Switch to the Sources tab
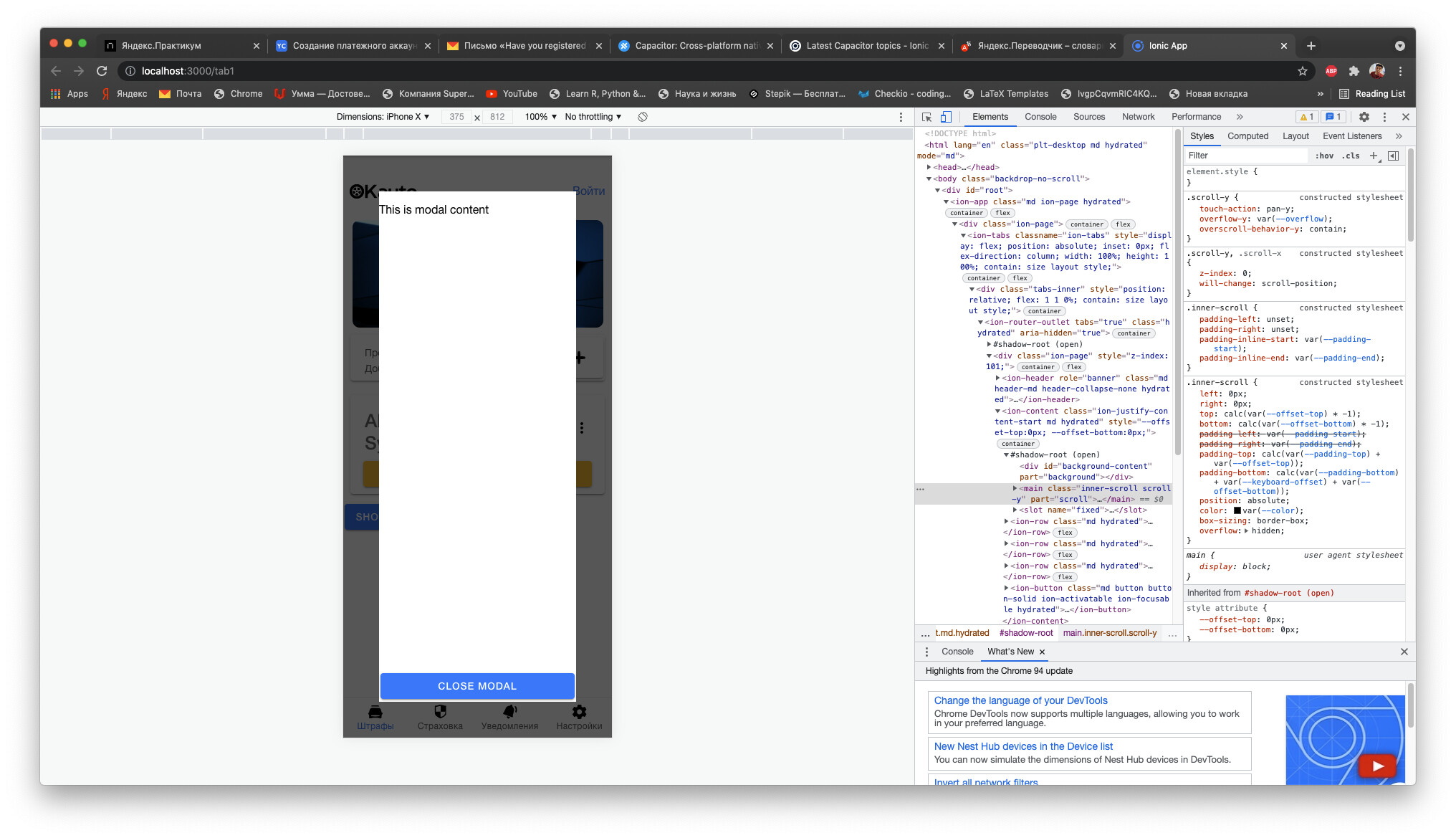1456x838 pixels. (1089, 117)
